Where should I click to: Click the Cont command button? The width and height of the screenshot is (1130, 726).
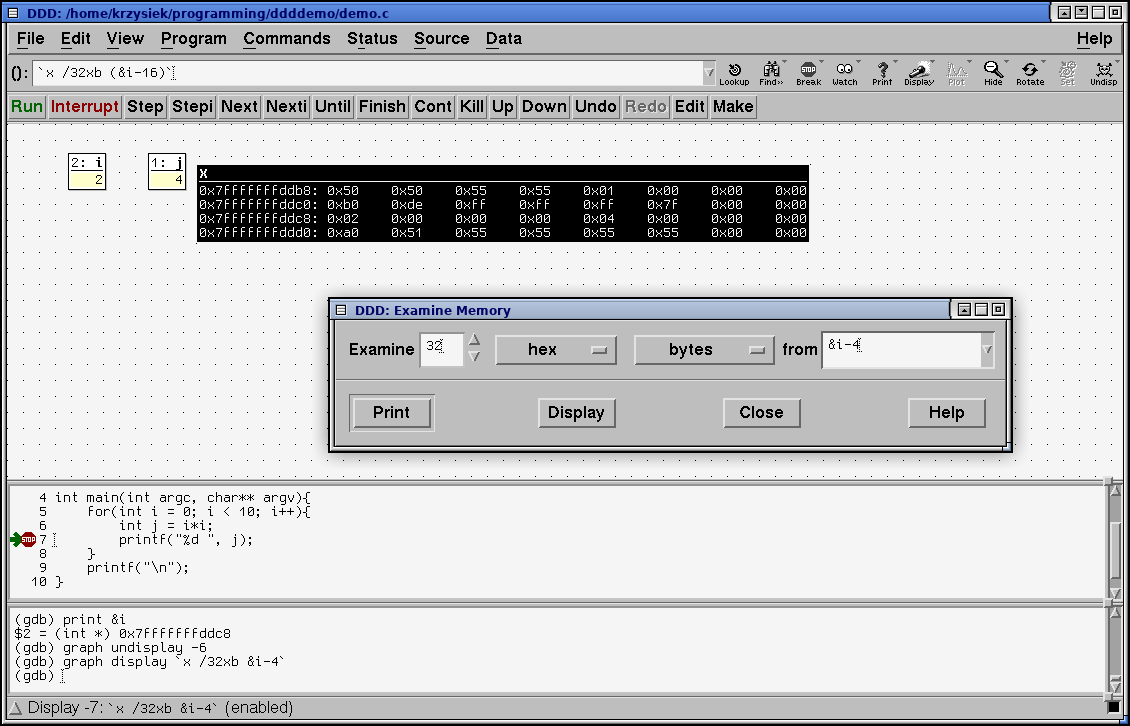432,107
